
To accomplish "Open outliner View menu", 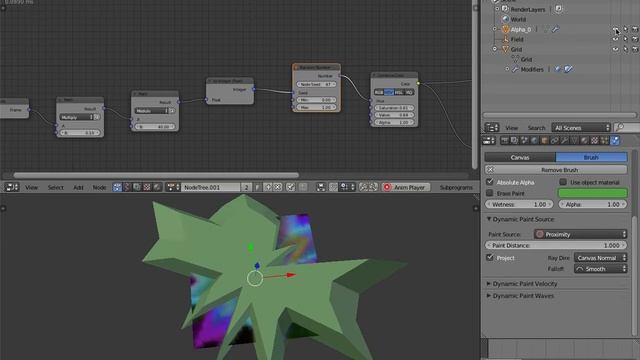I will click(511, 128).
